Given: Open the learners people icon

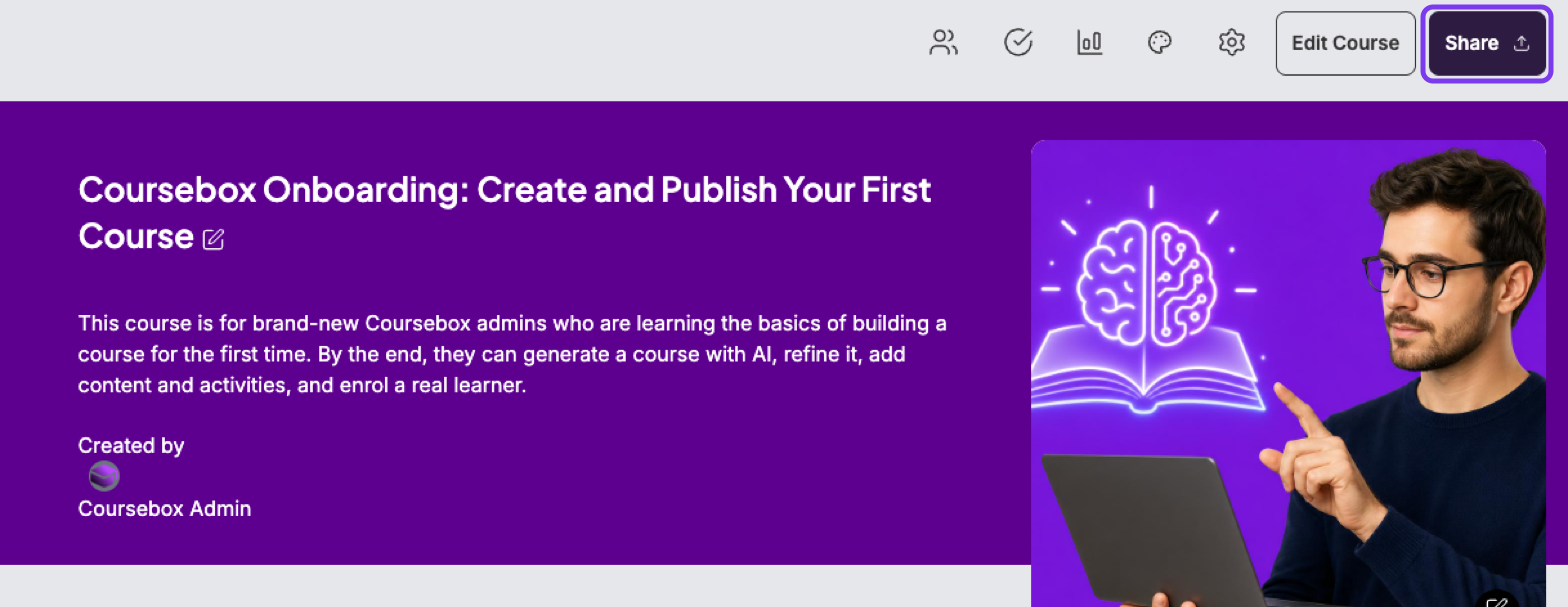Looking at the screenshot, I should coord(943,43).
